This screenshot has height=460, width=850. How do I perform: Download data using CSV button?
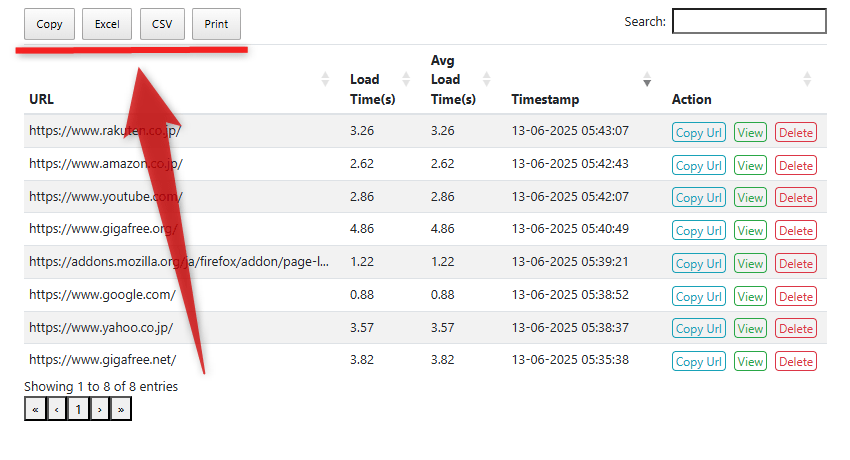coord(162,24)
